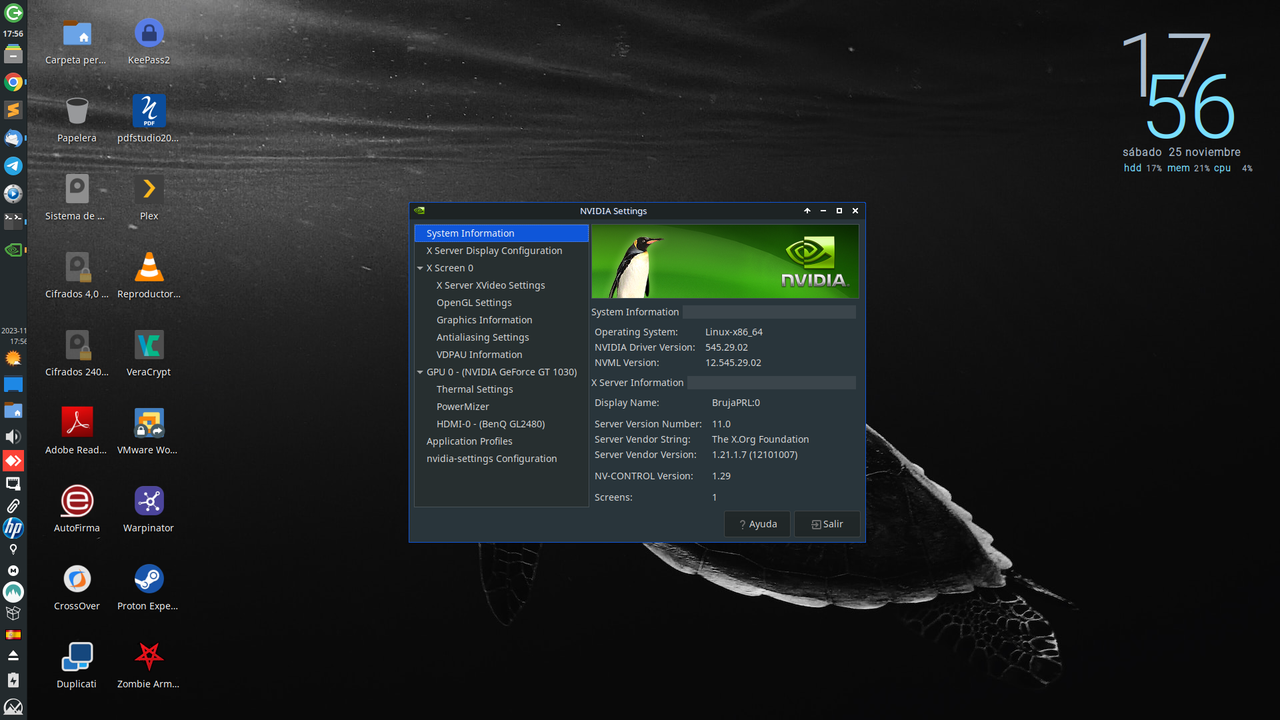Open the Sistema de archivos drive icon

[77, 189]
